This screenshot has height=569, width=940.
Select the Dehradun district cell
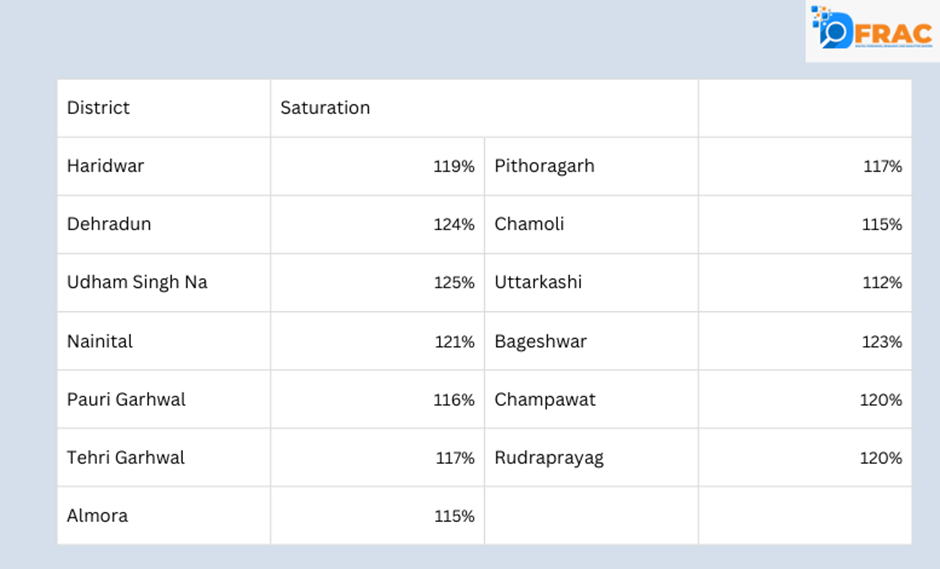click(109, 224)
